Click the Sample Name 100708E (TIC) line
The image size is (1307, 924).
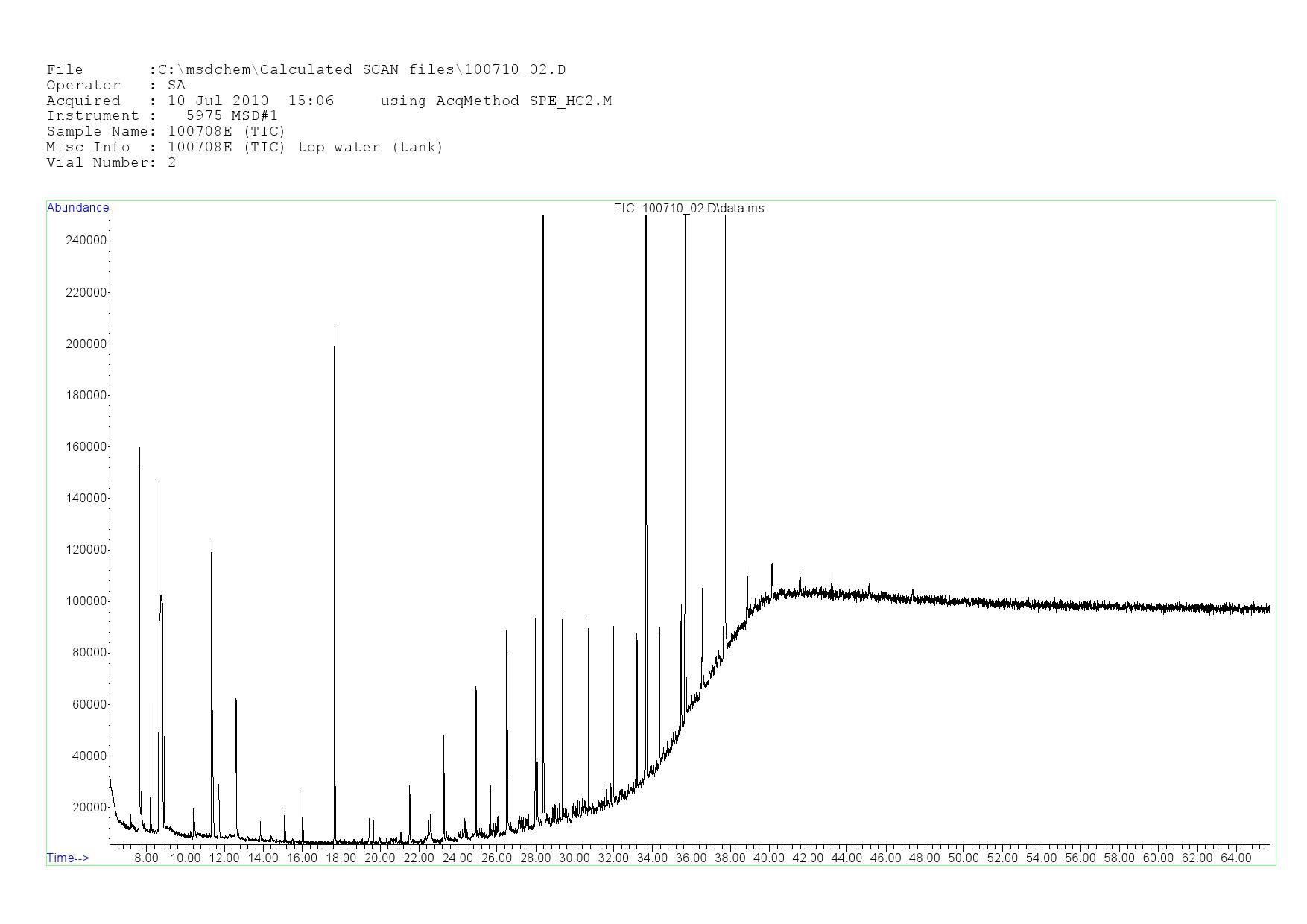[165, 132]
